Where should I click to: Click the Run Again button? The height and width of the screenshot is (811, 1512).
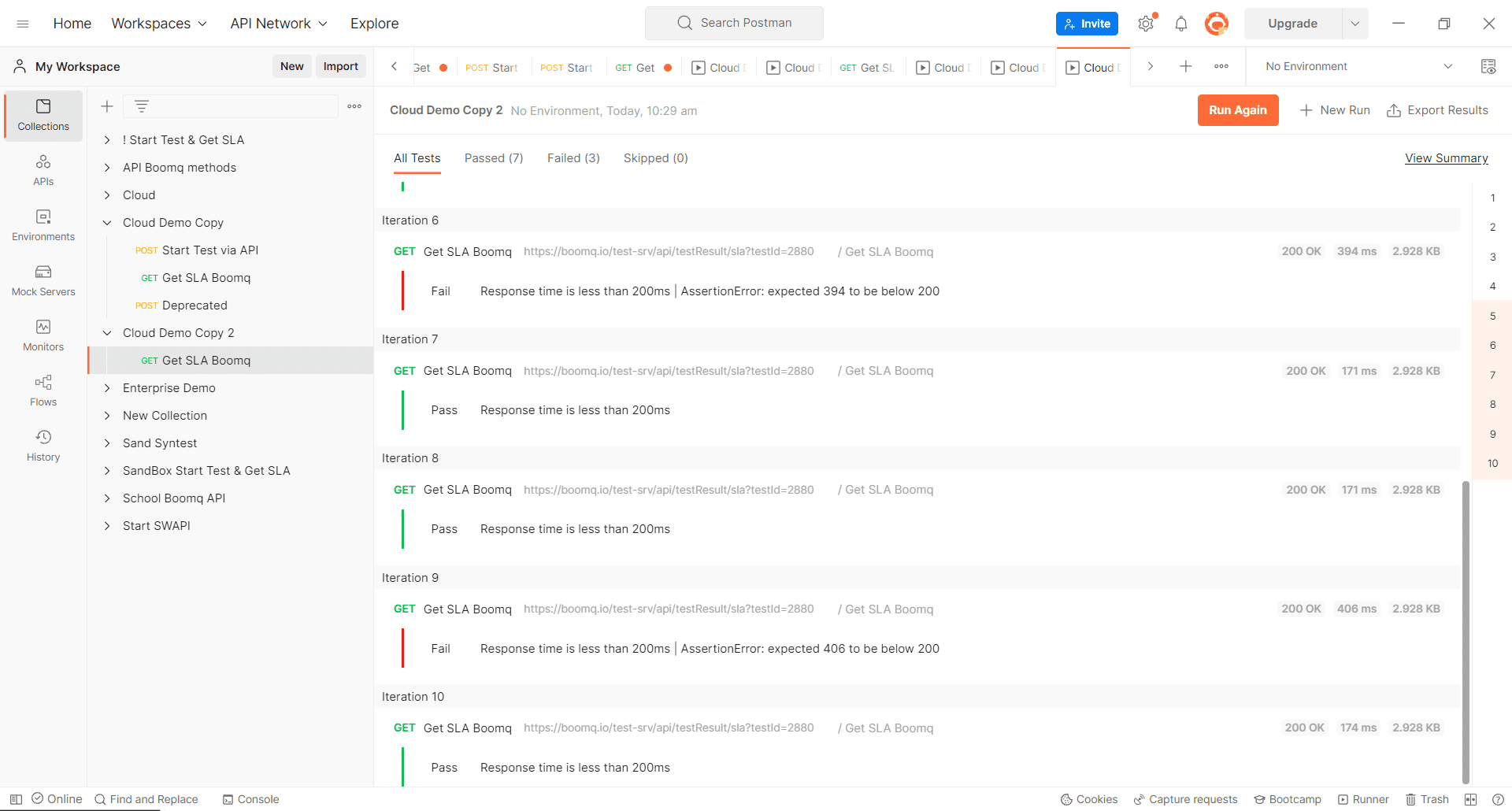point(1238,110)
